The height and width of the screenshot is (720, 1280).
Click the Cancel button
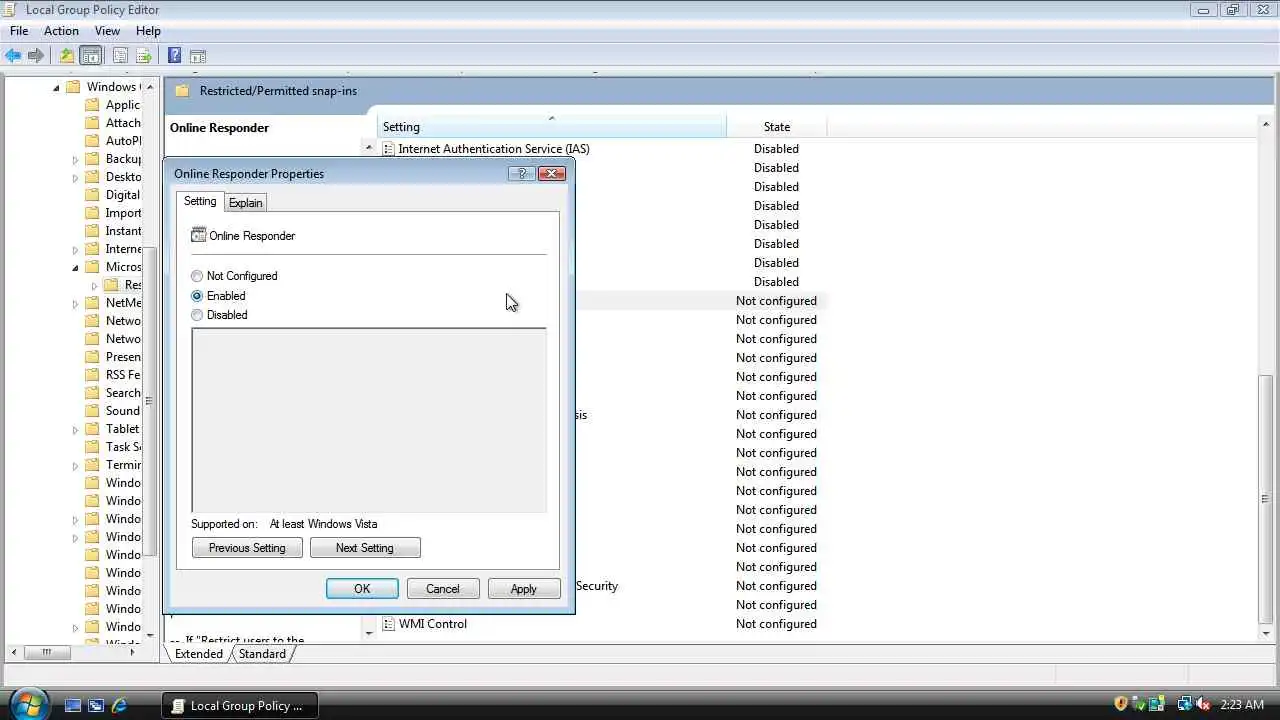443,589
